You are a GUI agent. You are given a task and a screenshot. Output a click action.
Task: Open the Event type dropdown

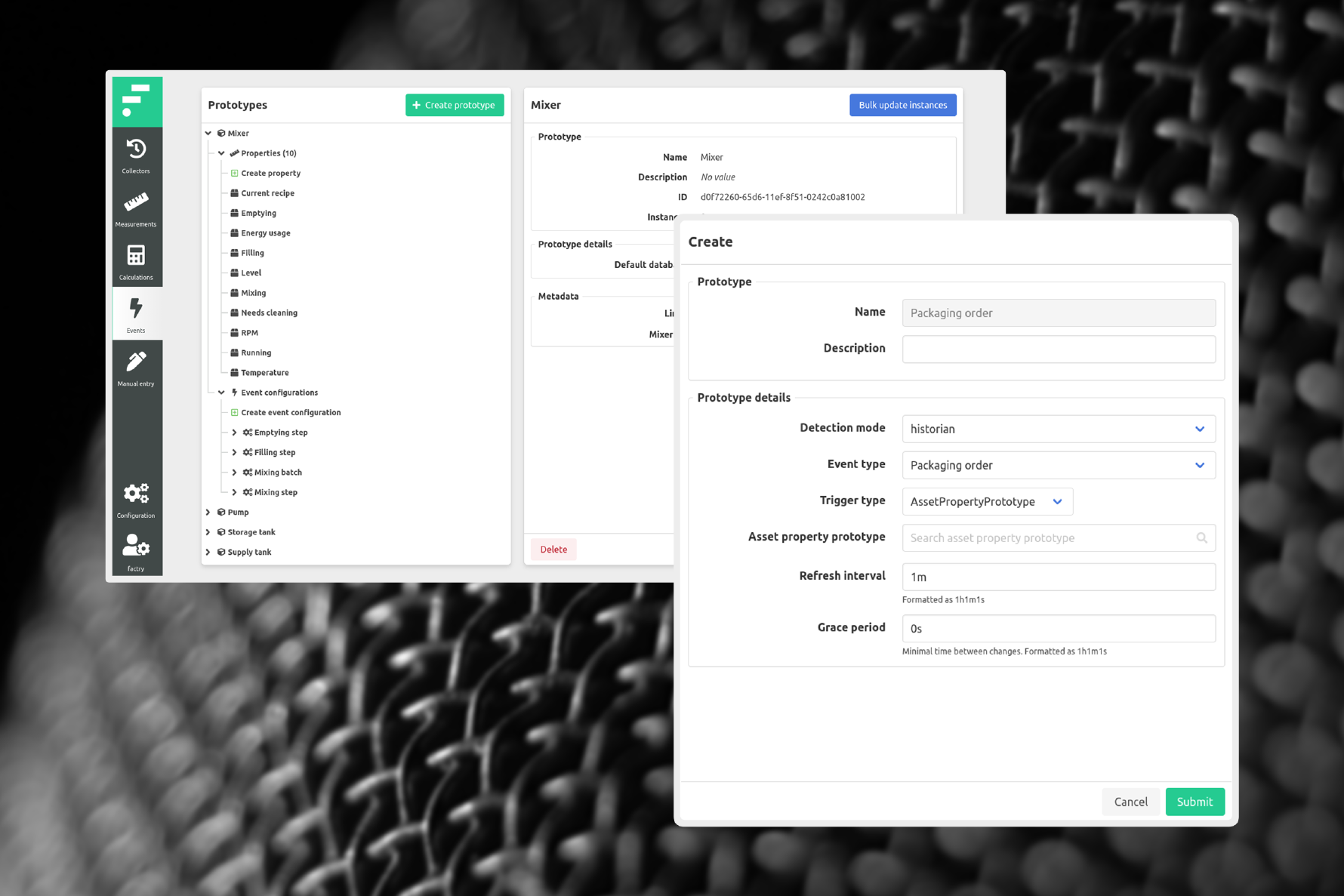[x=1059, y=465]
